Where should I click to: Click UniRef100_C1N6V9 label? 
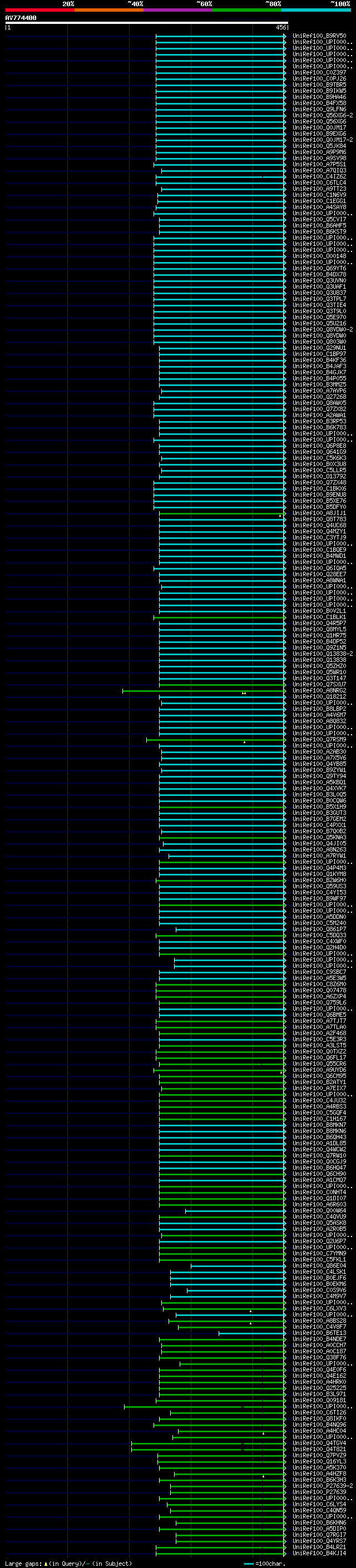(x=319, y=195)
